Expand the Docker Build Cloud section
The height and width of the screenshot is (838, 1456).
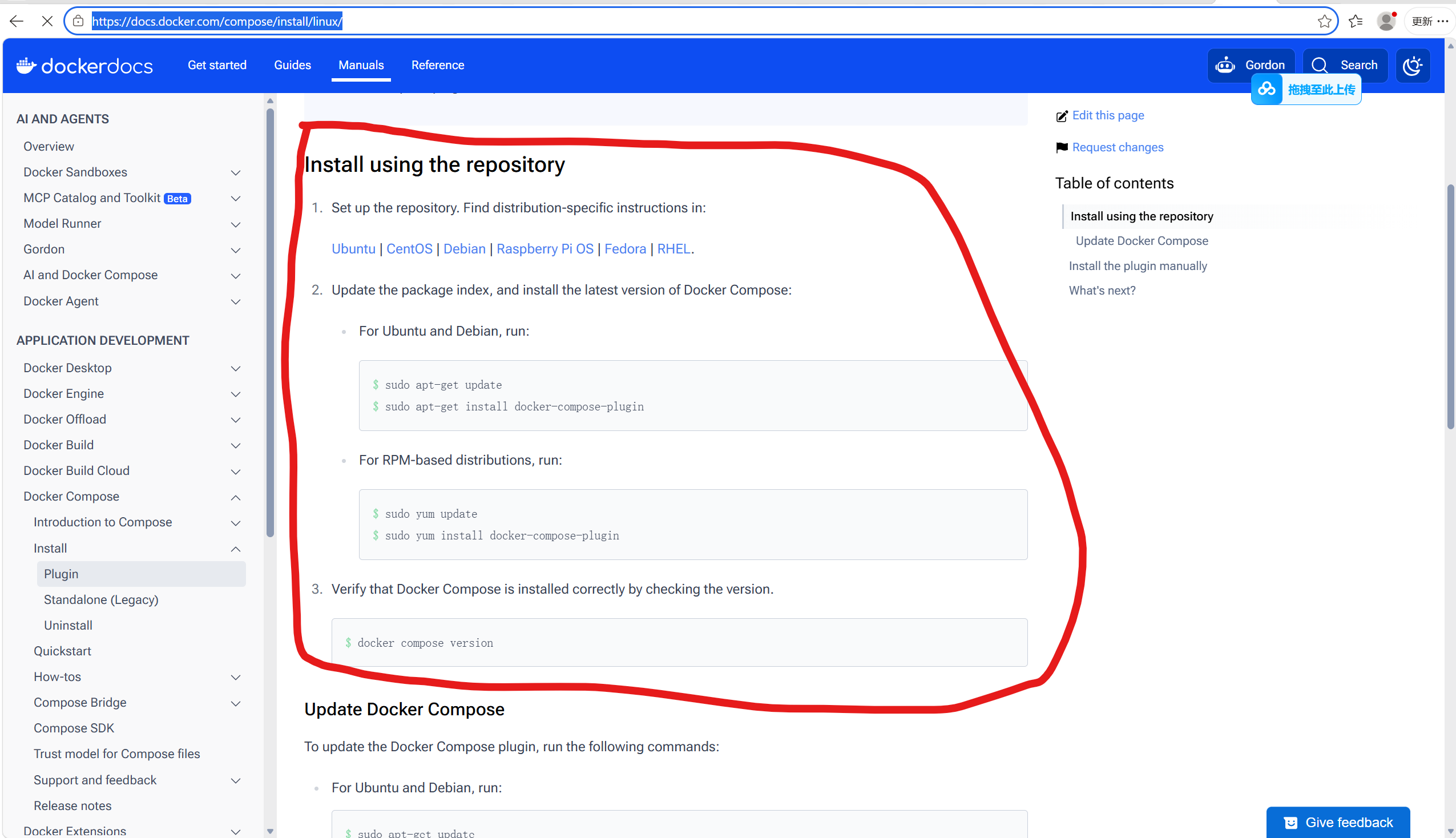[235, 472]
